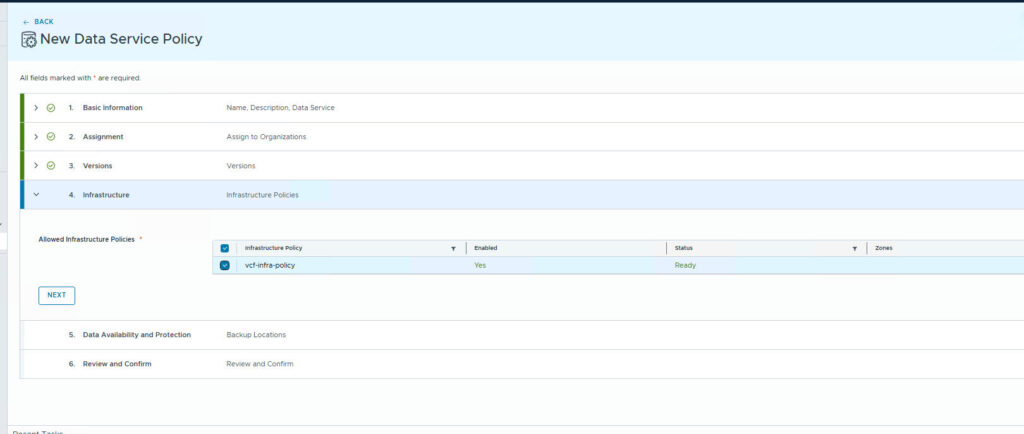Expand the Basic Information step
The height and width of the screenshot is (434, 1024).
[36, 107]
